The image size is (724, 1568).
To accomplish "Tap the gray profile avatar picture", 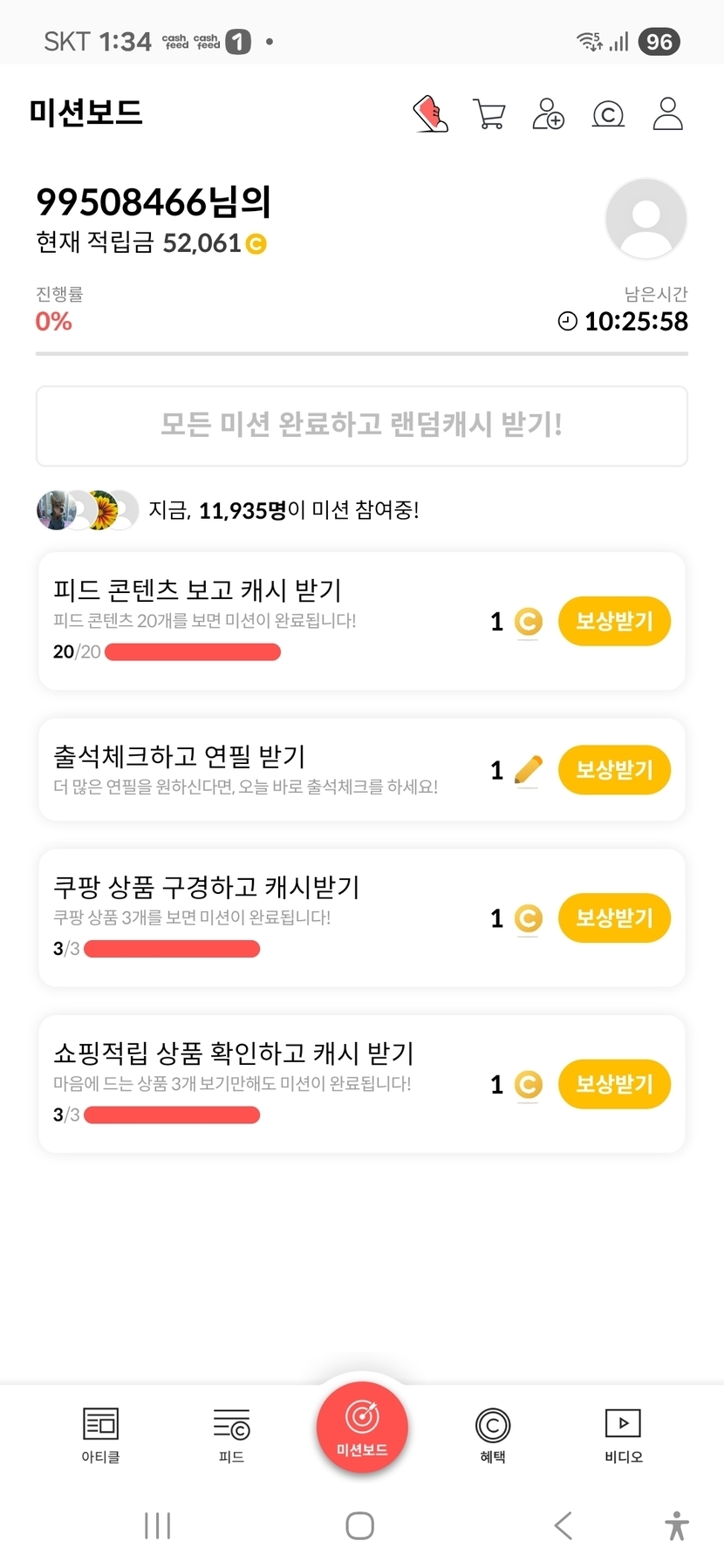I will click(x=645, y=219).
